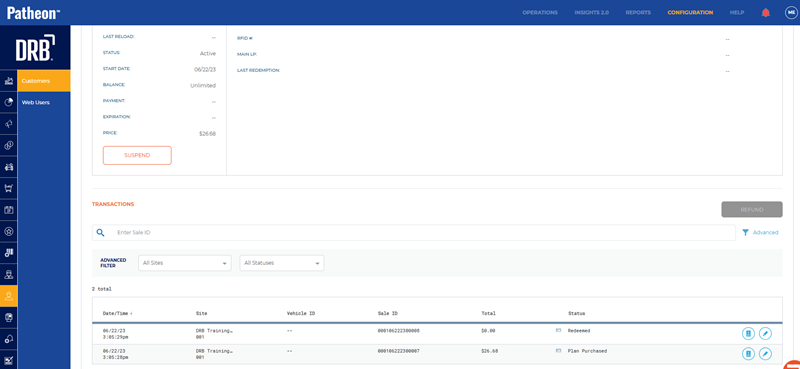The width and height of the screenshot is (800, 369).
Task: Open the star badge sidebar icon
Action: [8, 231]
